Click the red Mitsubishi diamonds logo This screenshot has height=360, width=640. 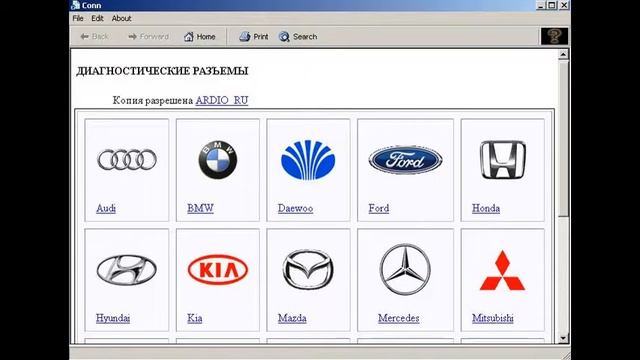502,270
